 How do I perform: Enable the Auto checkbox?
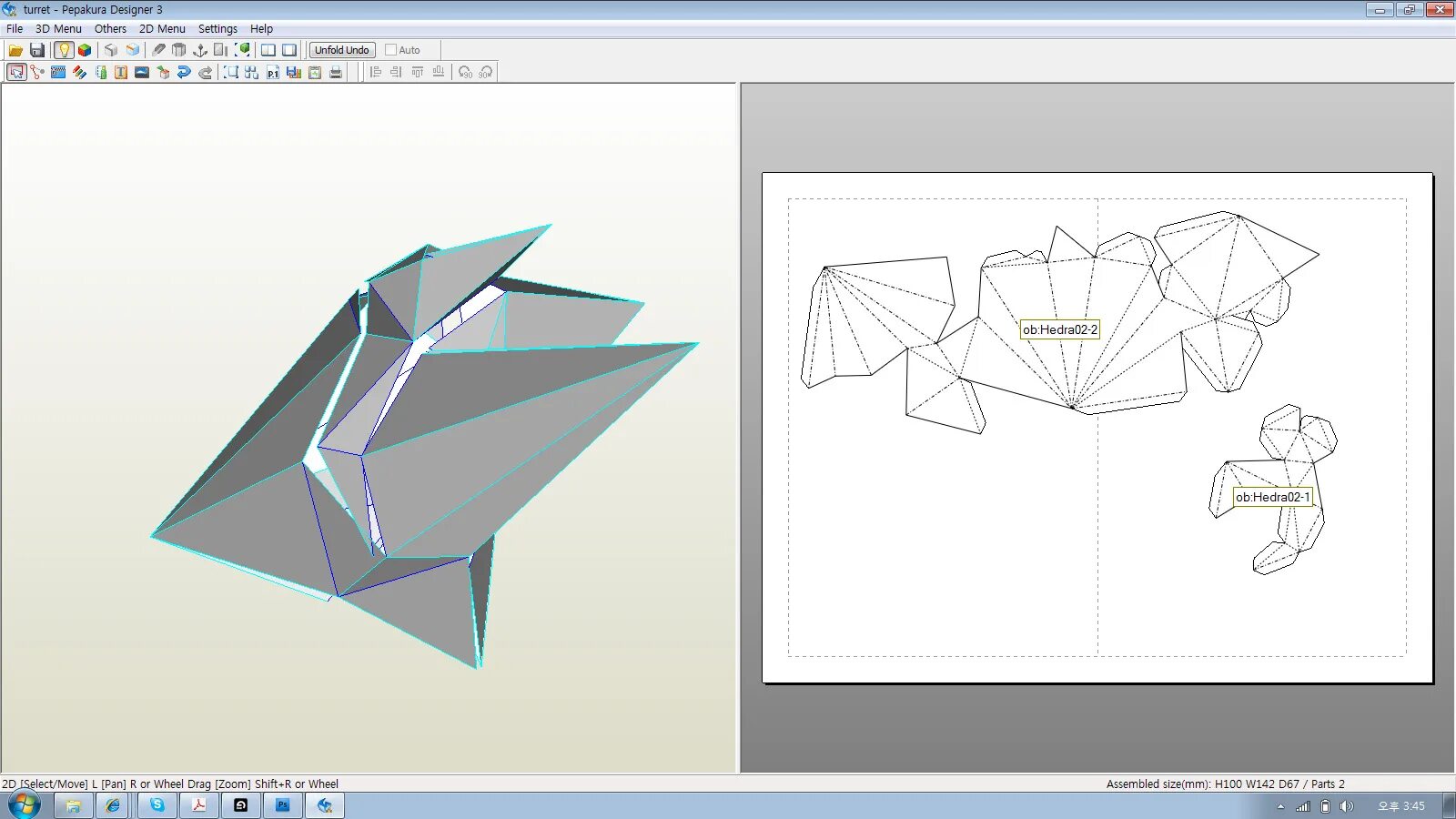click(x=390, y=50)
